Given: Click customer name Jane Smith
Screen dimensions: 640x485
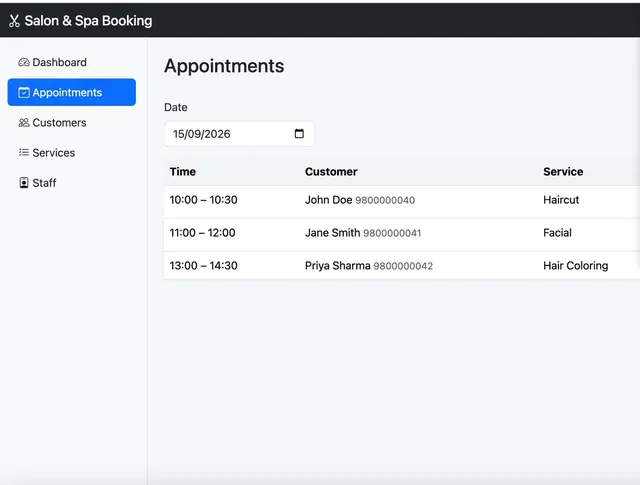Looking at the screenshot, I should coord(333,233).
